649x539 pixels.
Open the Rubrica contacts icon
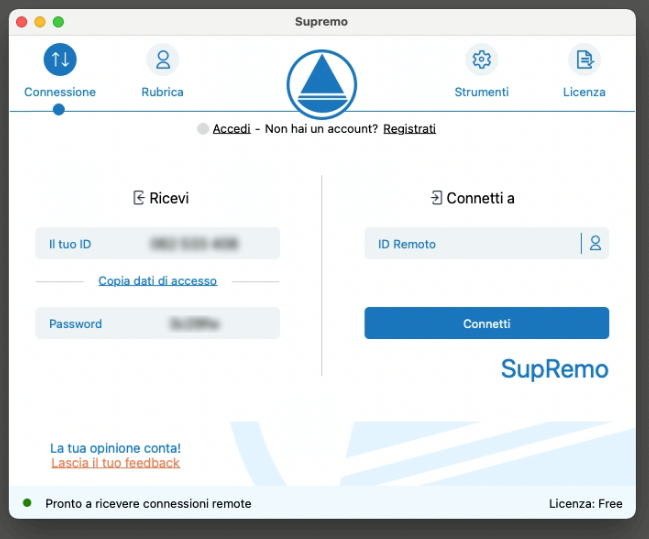click(x=163, y=60)
